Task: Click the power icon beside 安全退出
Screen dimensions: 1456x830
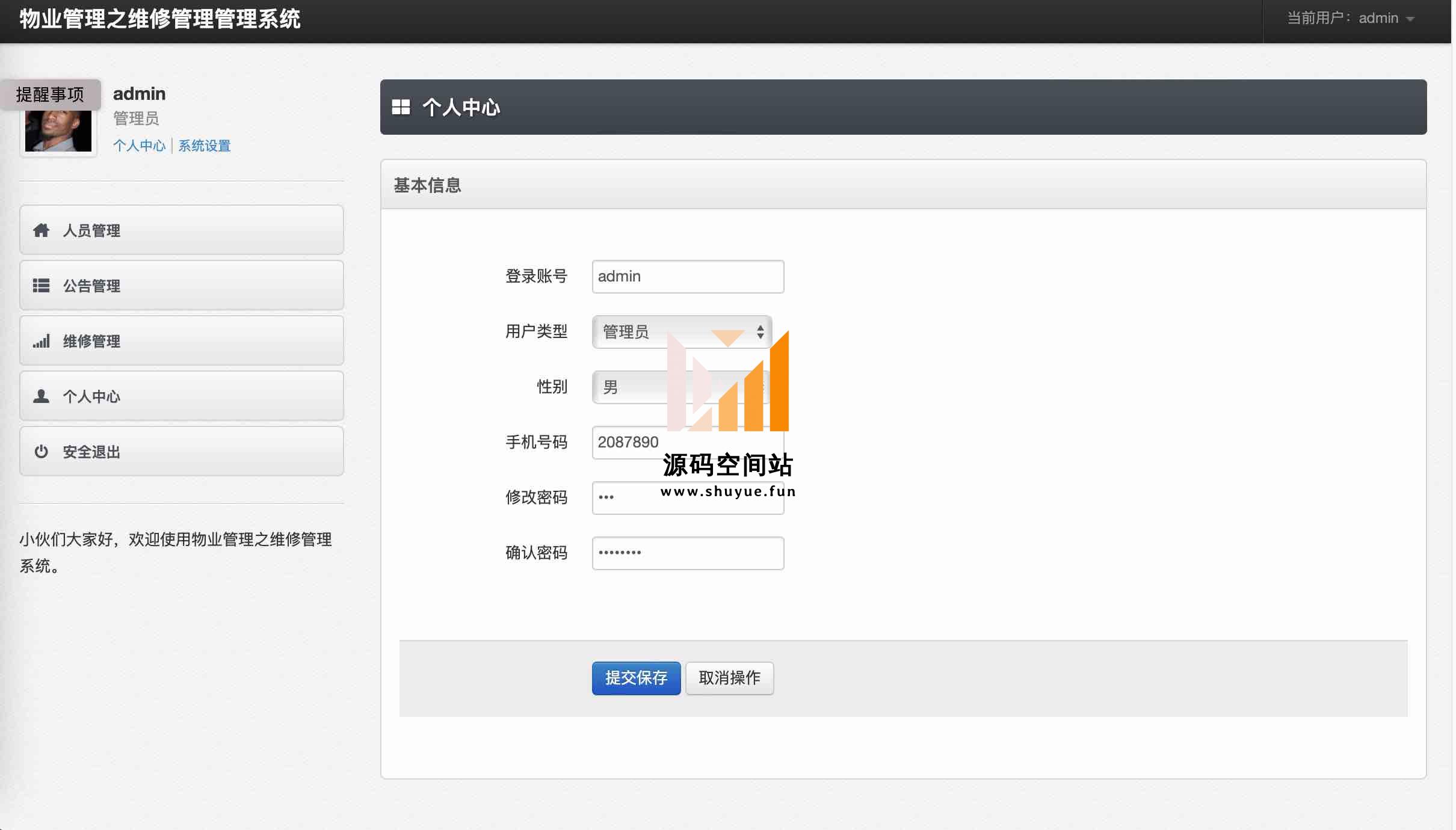Action: 41,452
